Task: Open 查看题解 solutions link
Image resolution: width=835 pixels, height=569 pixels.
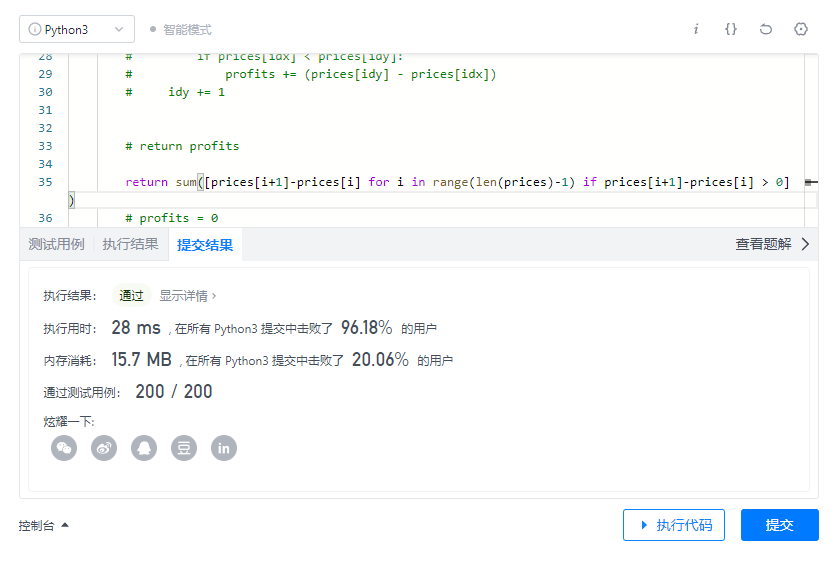Action: pyautogui.click(x=763, y=244)
